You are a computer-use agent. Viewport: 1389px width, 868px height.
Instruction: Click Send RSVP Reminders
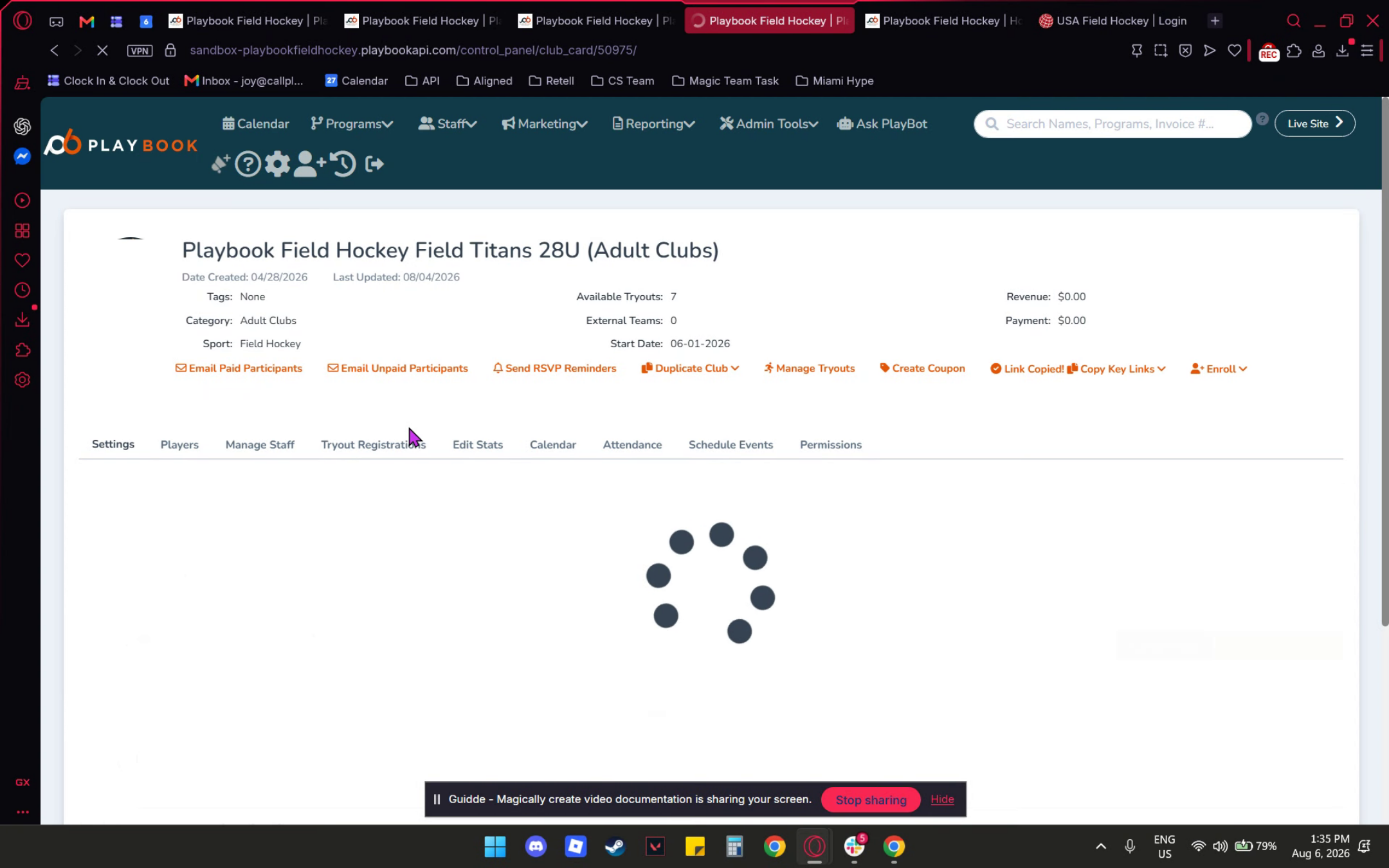point(554,368)
